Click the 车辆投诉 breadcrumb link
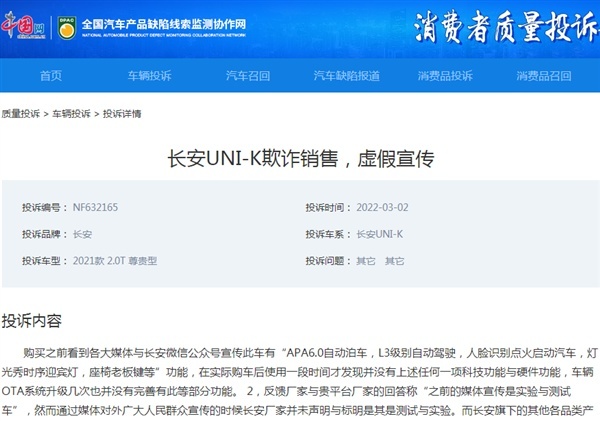This screenshot has height=421, width=600. (x=72, y=114)
